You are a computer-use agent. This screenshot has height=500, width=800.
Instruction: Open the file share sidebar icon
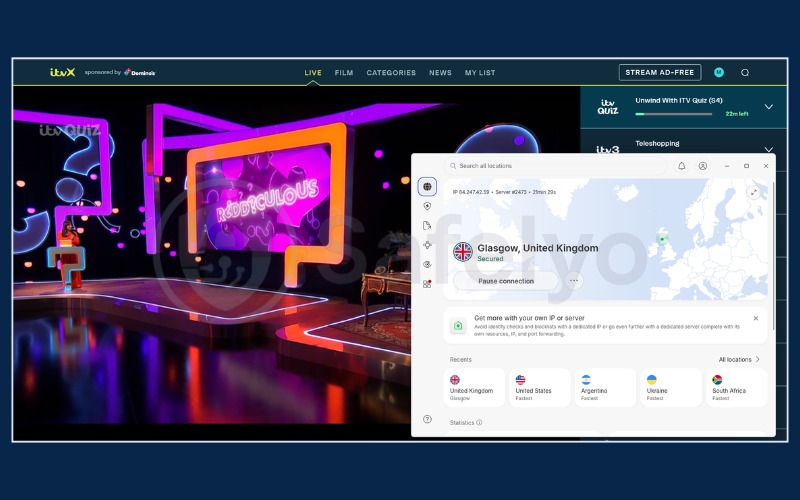[427, 226]
